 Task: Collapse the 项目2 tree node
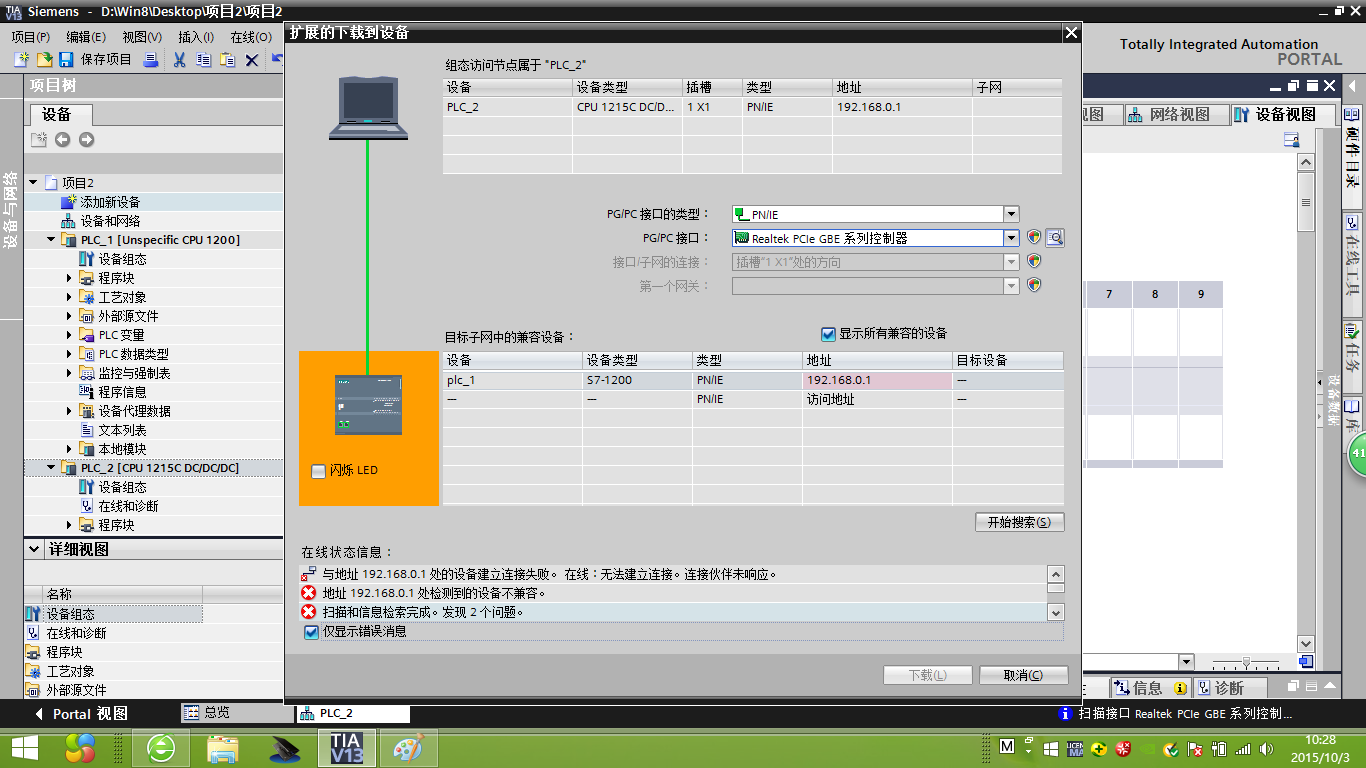click(x=33, y=183)
